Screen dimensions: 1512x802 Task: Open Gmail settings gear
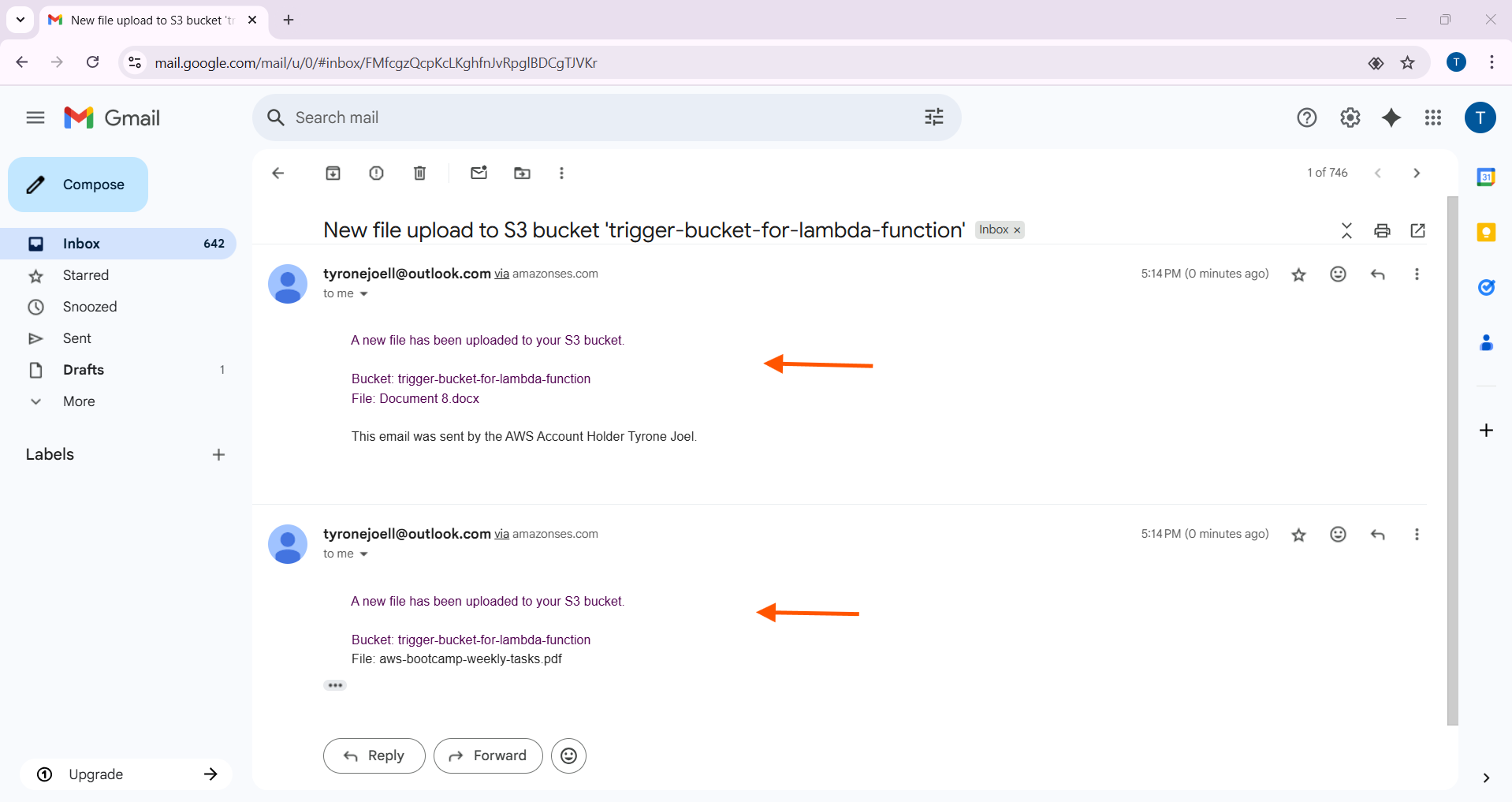tap(1350, 118)
